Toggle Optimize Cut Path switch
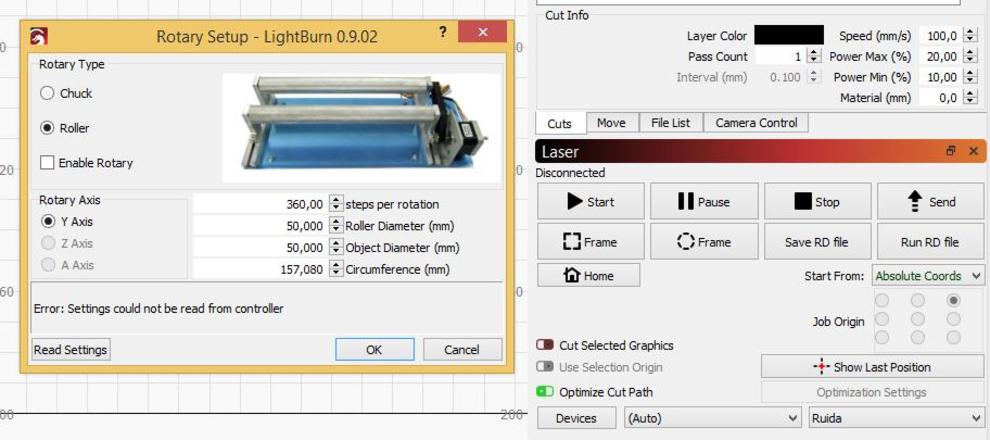 (x=545, y=392)
